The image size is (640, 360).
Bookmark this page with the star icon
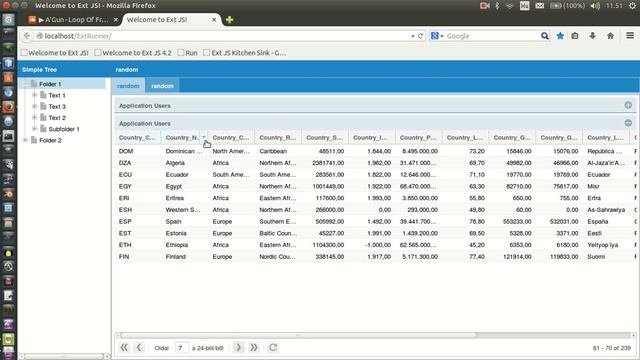click(560, 36)
